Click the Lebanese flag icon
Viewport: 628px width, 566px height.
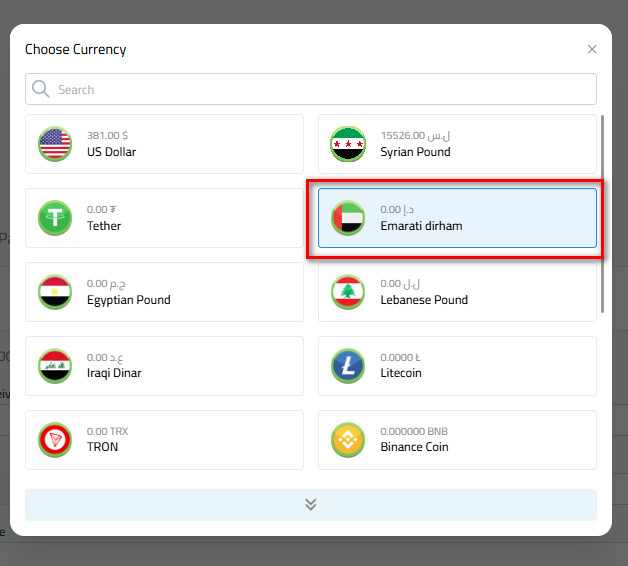[x=348, y=292]
